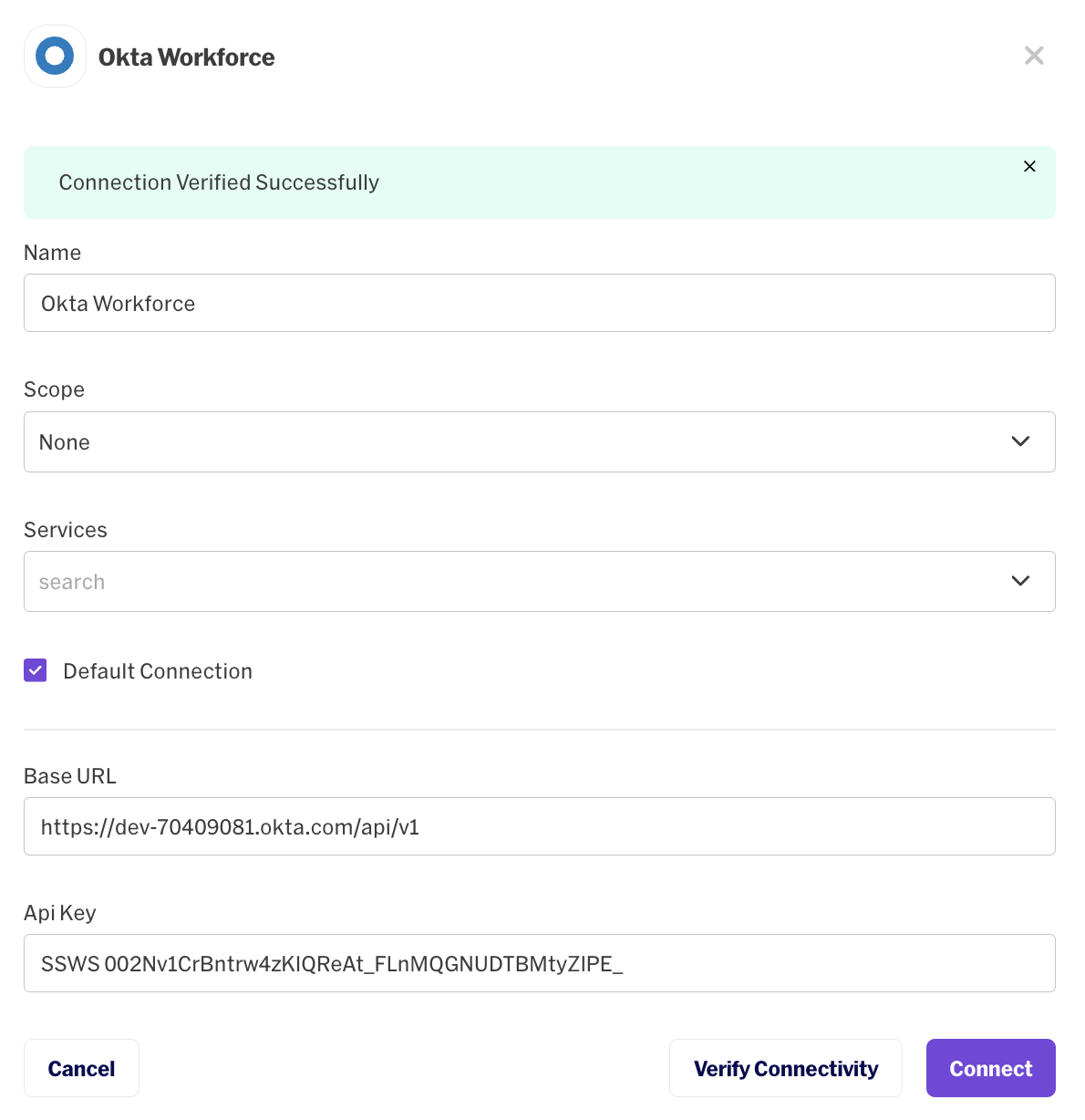The image size is (1085, 1120).
Task: Click the Name field label
Action: click(x=52, y=253)
